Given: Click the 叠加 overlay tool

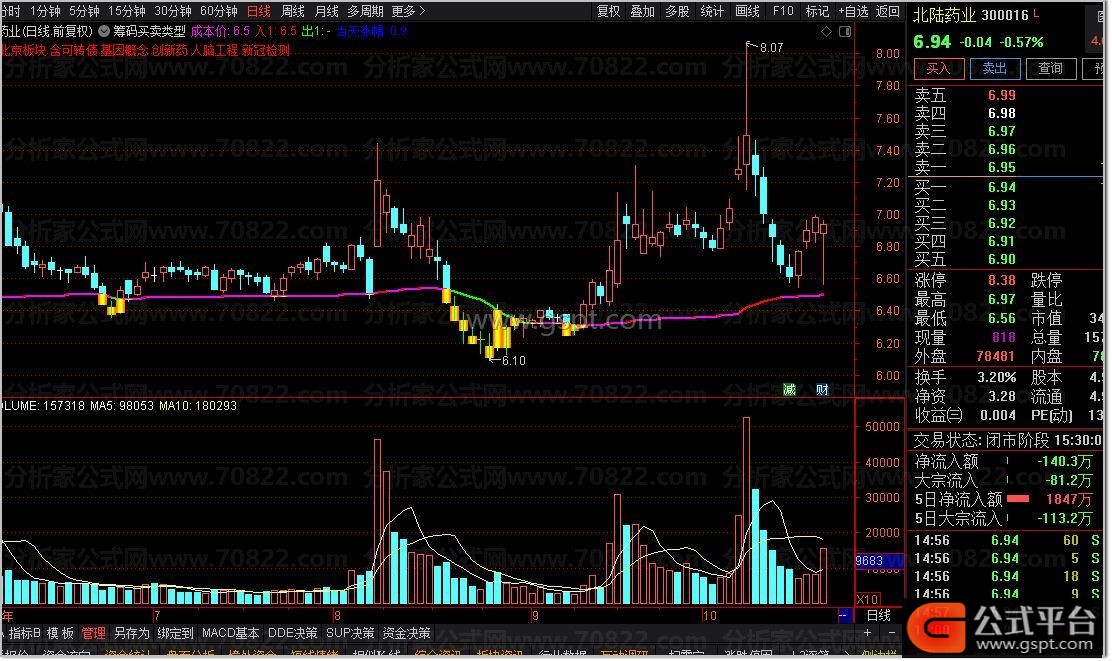Looking at the screenshot, I should [643, 11].
